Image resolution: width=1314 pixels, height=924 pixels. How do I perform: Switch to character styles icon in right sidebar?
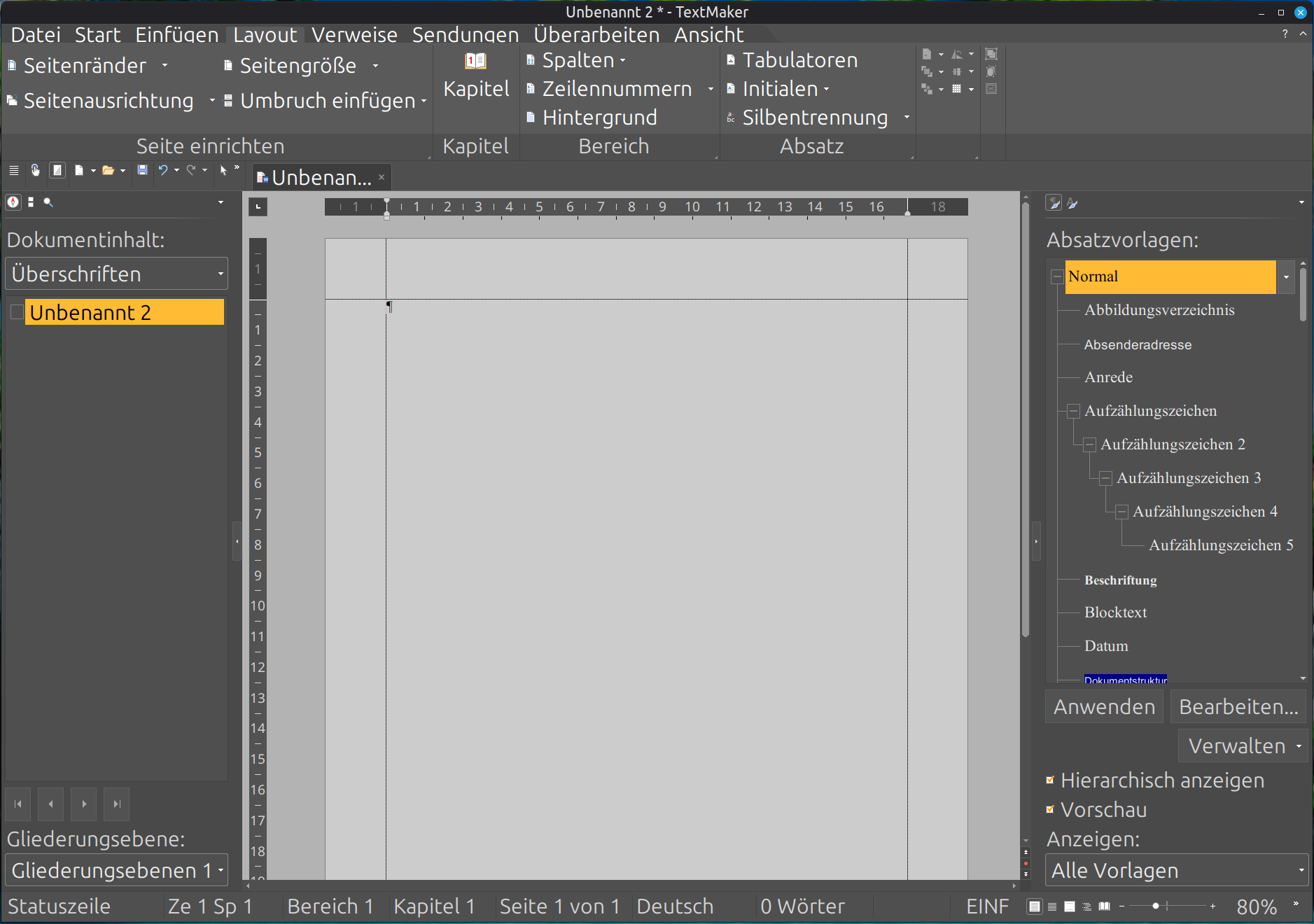click(1072, 204)
